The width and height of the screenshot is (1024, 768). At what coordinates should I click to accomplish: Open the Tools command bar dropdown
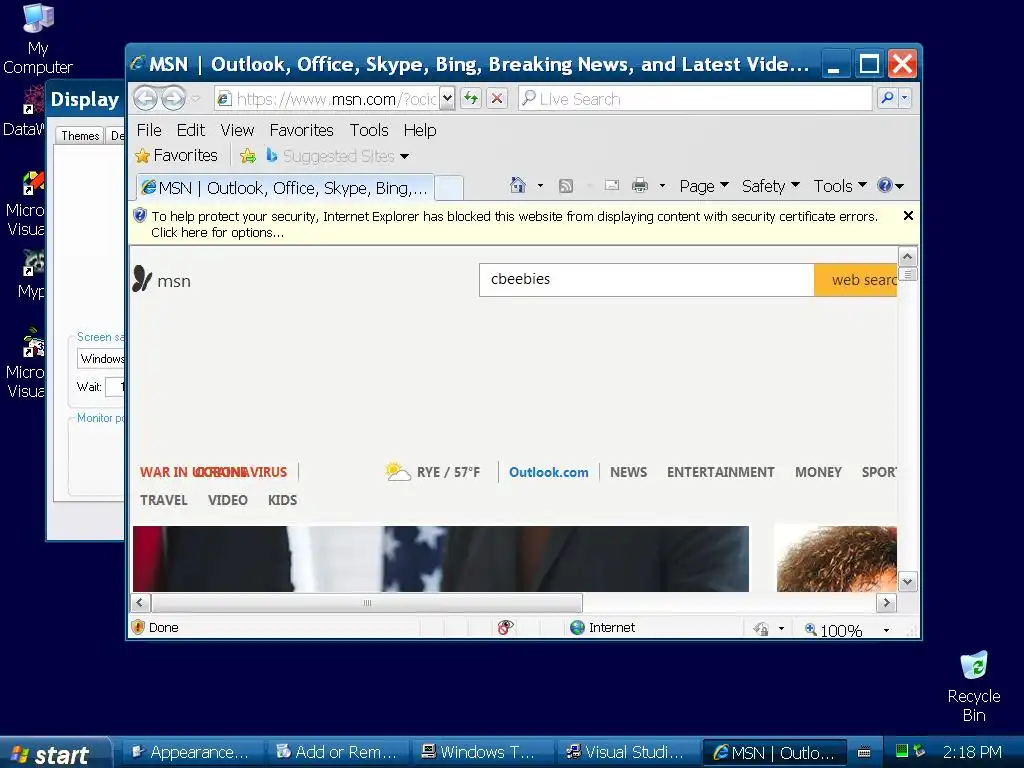tap(840, 186)
